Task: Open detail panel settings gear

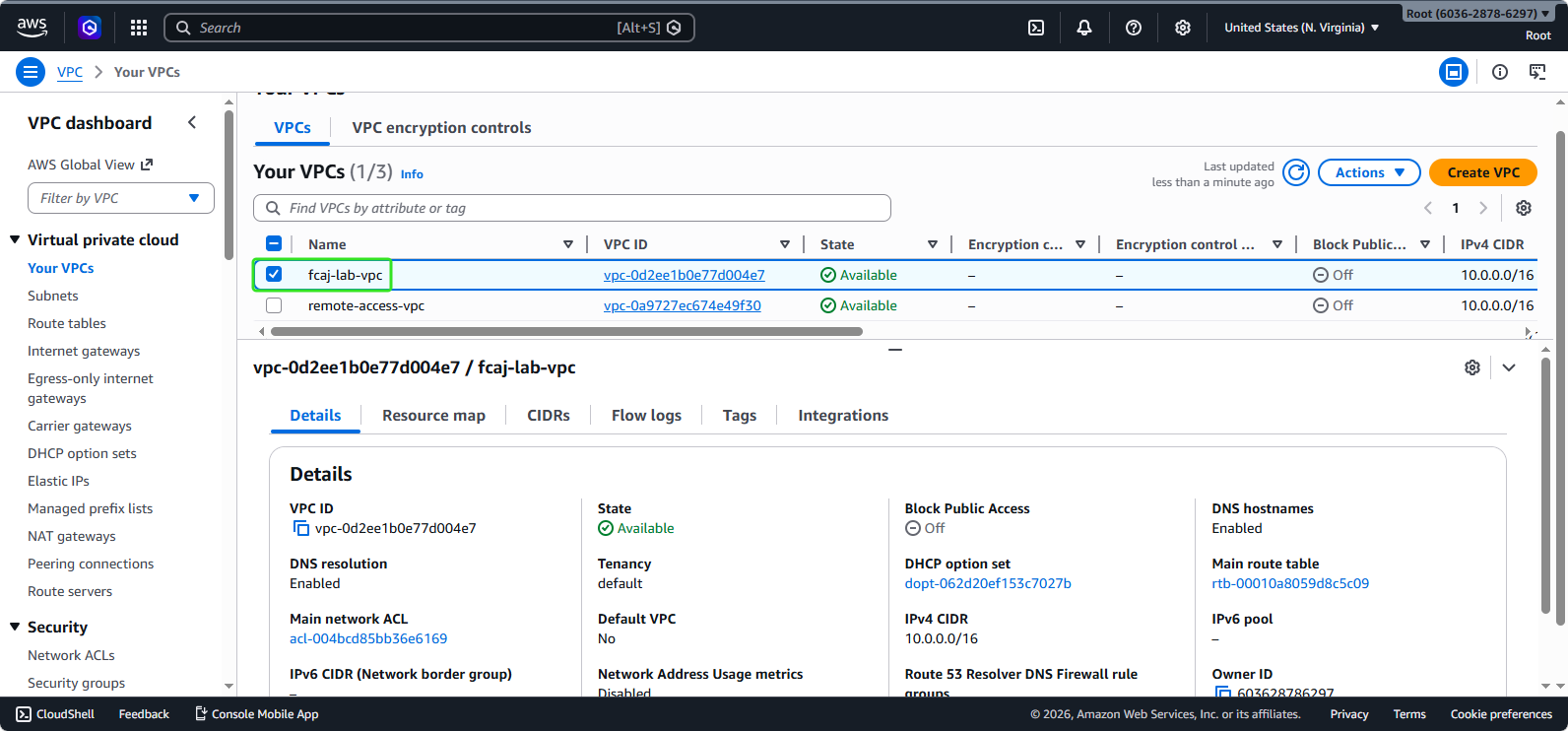Action: coord(1472,367)
